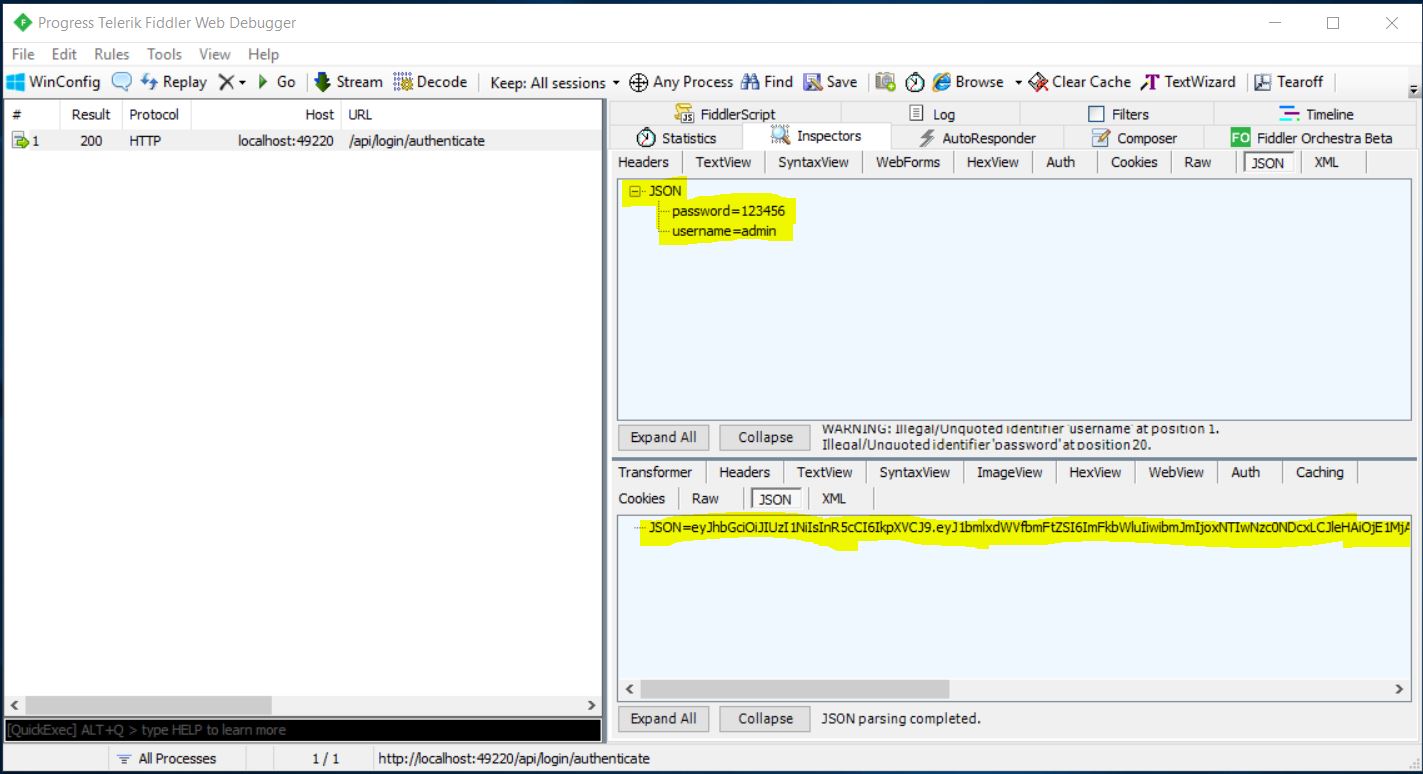Viewport: 1423px width, 774px height.
Task: Select the Inspectors tab
Action: click(816, 136)
